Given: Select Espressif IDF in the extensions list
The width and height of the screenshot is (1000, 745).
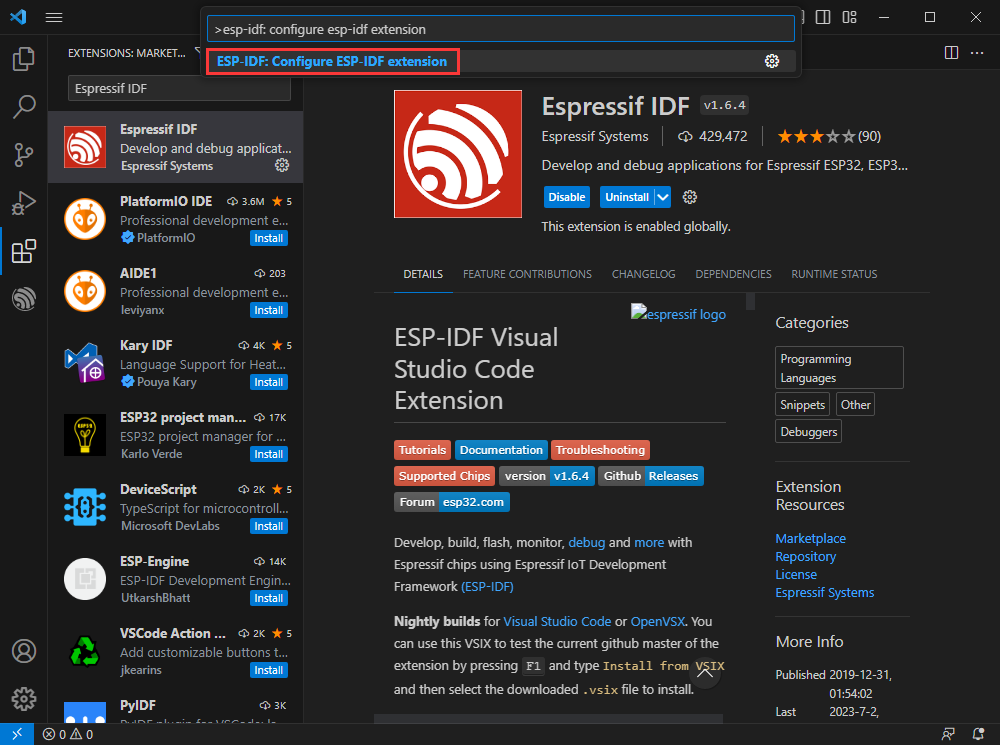Looking at the screenshot, I should point(175,147).
